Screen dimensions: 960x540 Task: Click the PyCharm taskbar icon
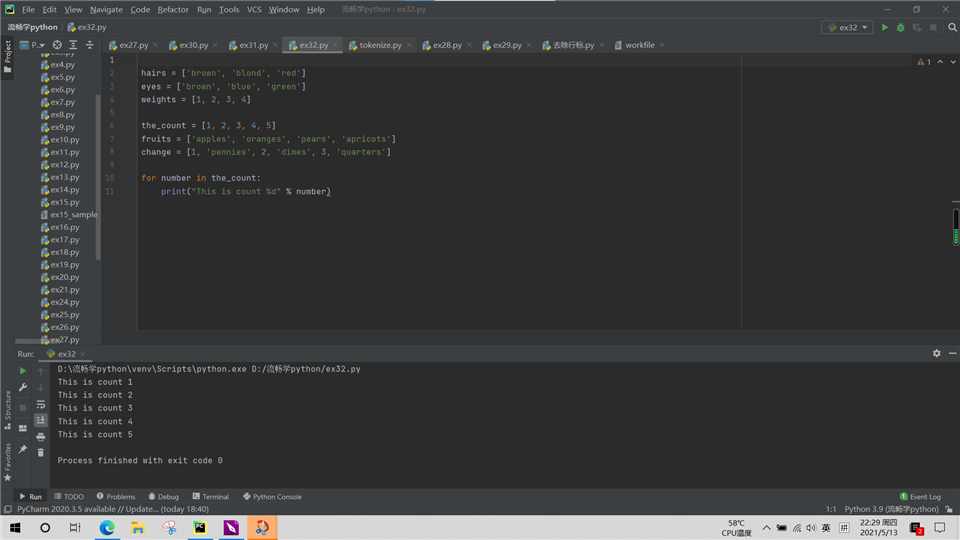200,528
